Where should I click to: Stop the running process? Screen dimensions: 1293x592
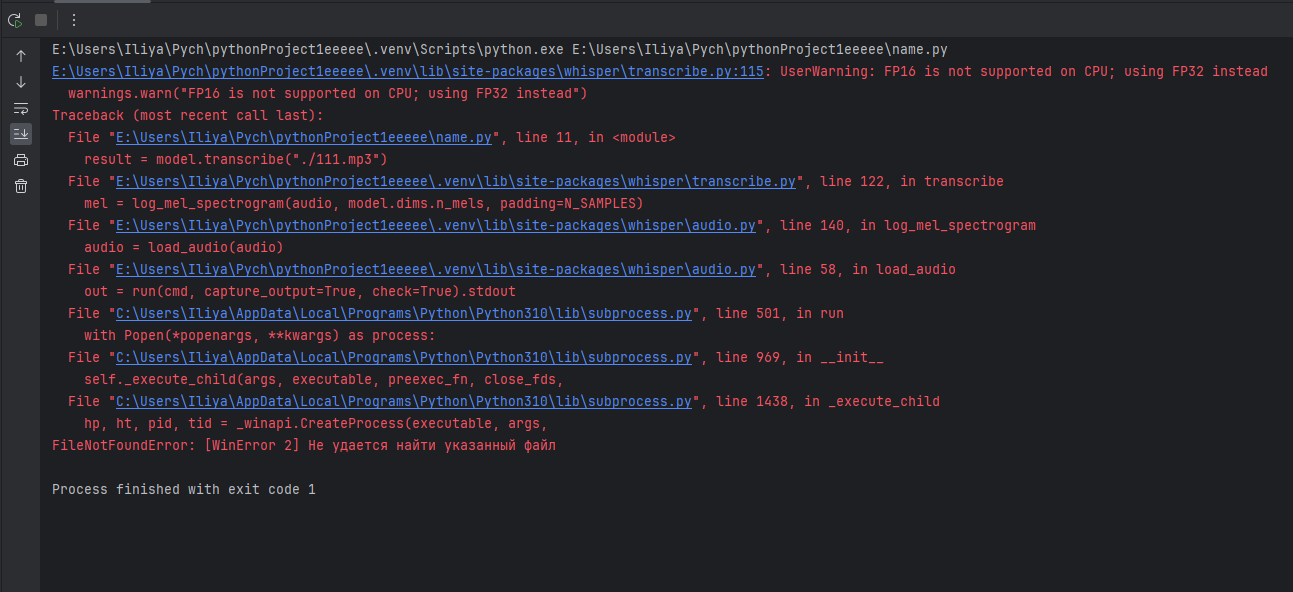[41, 20]
